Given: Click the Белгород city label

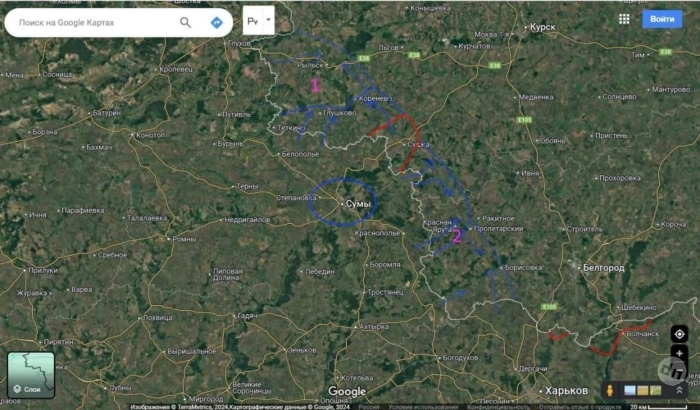Looking at the screenshot, I should tap(604, 268).
